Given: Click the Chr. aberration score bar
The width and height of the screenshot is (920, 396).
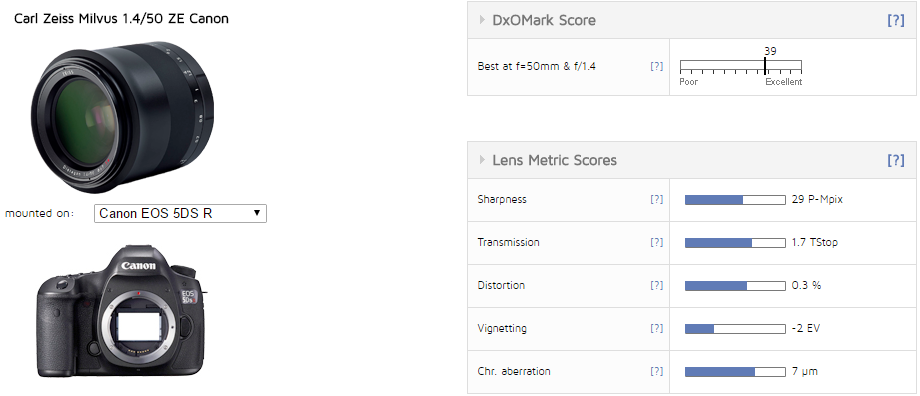Looking at the screenshot, I should [735, 372].
